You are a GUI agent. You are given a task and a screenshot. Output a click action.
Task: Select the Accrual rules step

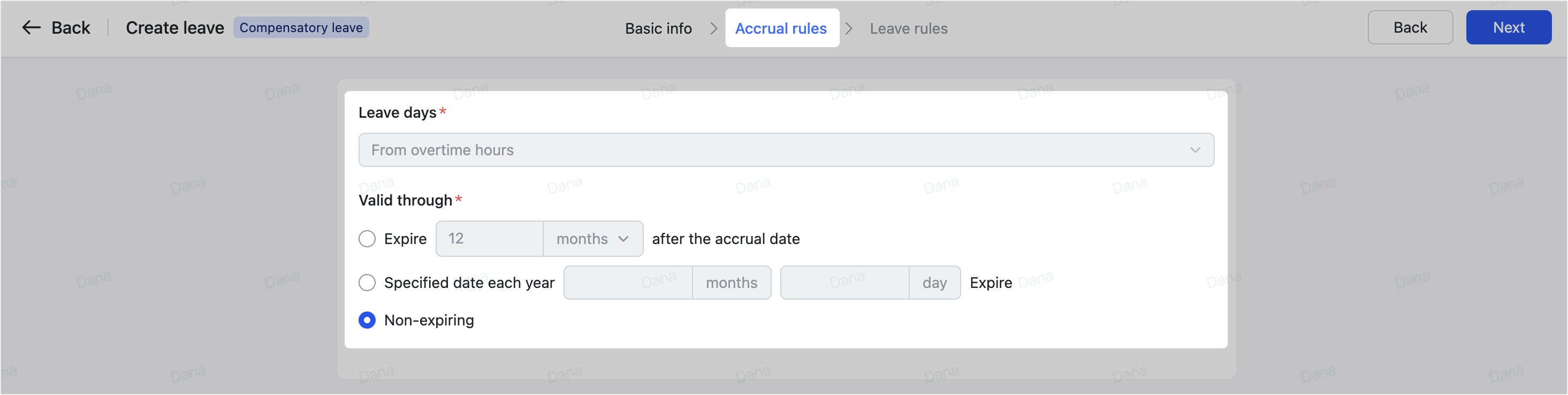781,28
